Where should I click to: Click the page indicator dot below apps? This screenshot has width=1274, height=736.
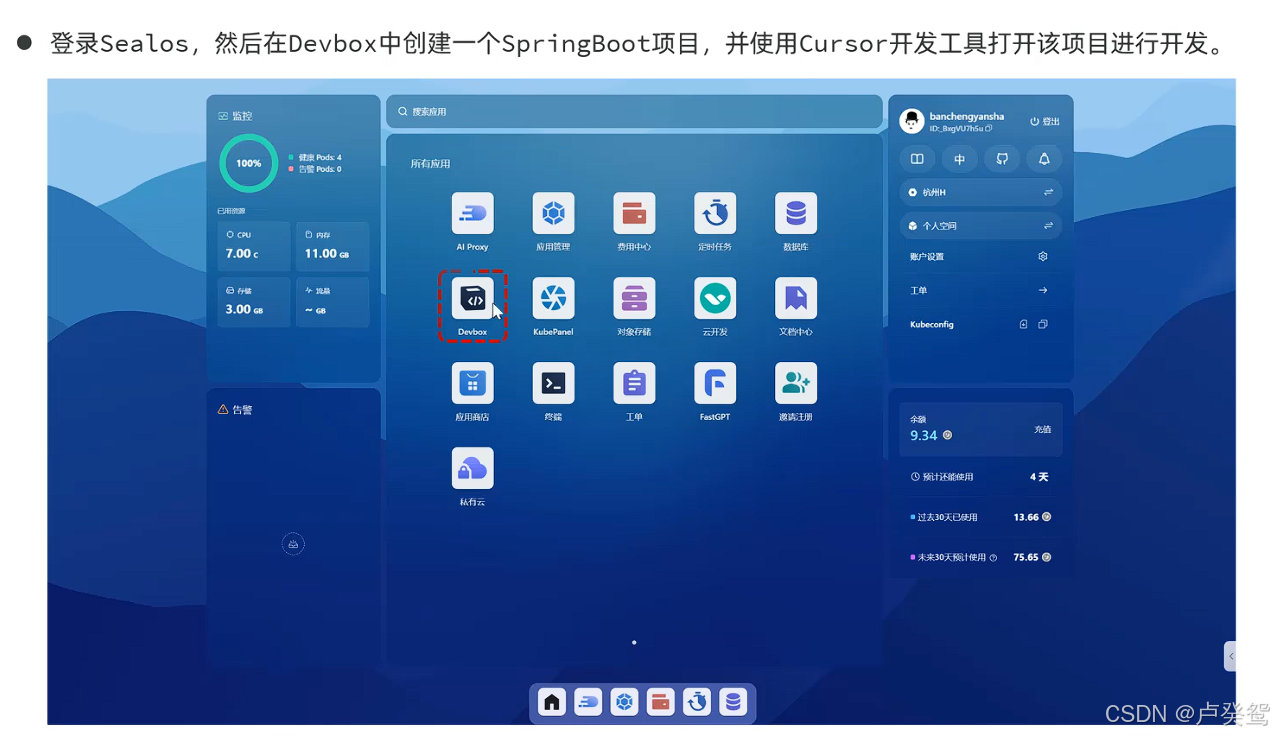click(634, 643)
